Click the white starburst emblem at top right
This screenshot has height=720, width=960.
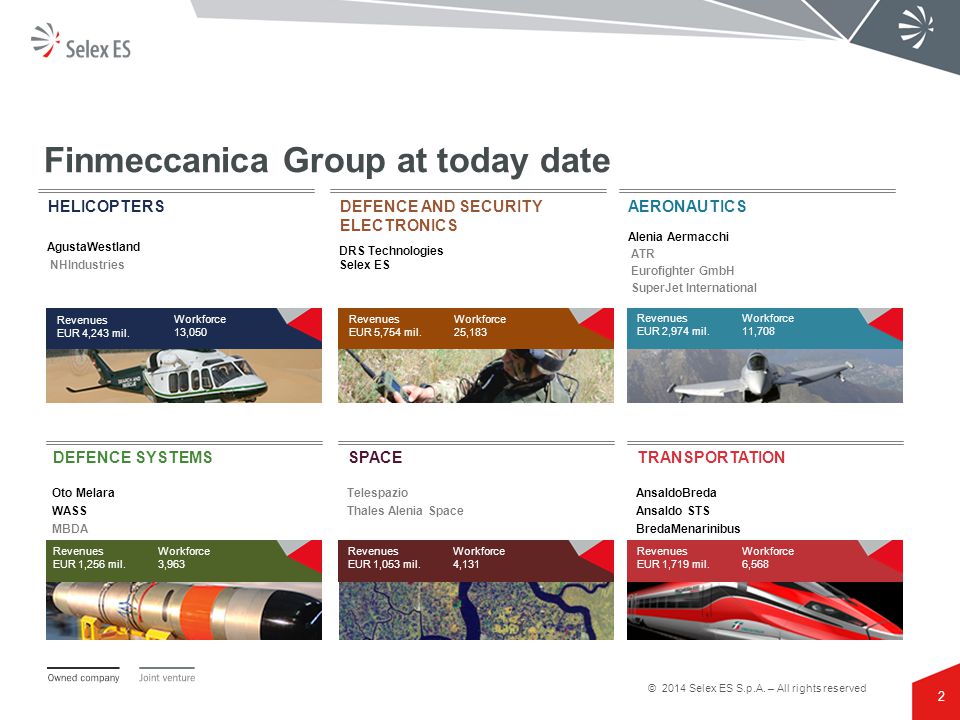[x=915, y=26]
